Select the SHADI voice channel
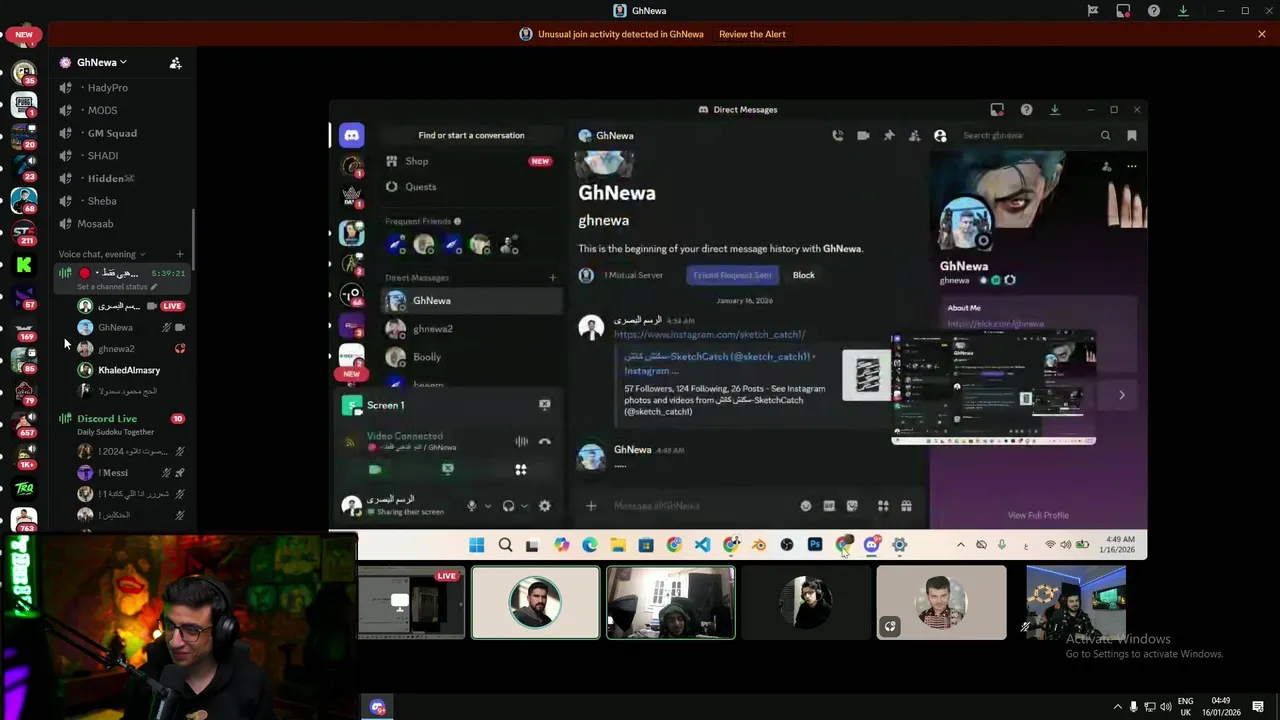Viewport: 1280px width, 720px height. tap(124, 156)
